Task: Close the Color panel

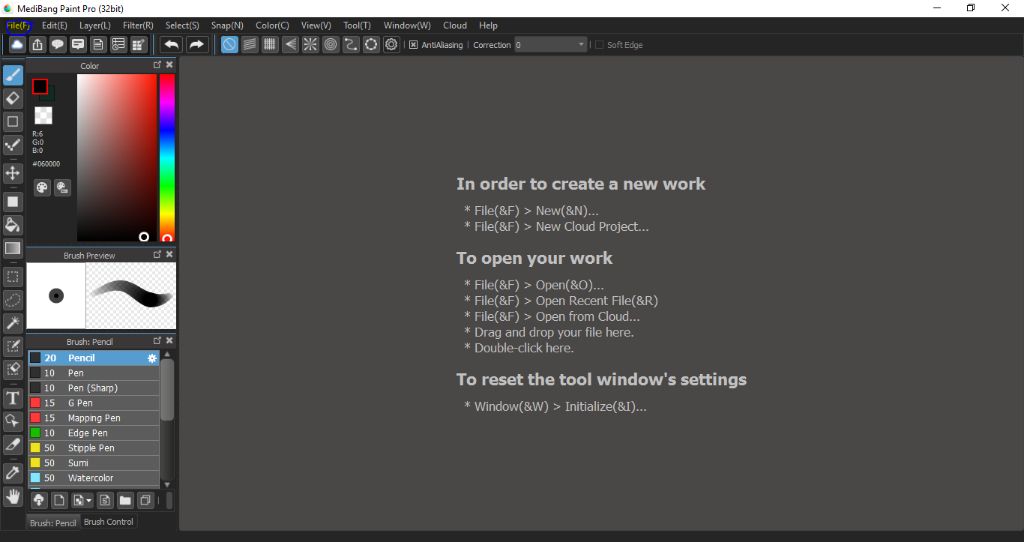Action: tap(169, 65)
